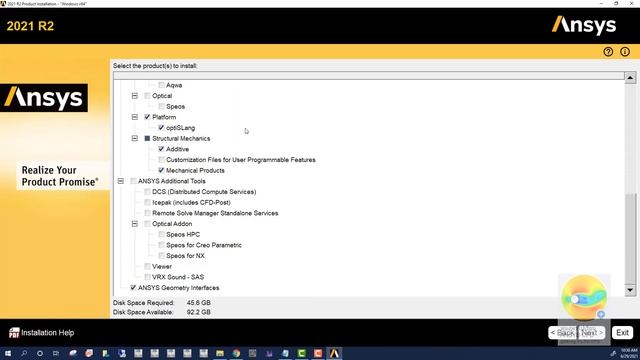Toggle the Speos checkbox under Optical
This screenshot has height=360, width=640.
[x=161, y=106]
